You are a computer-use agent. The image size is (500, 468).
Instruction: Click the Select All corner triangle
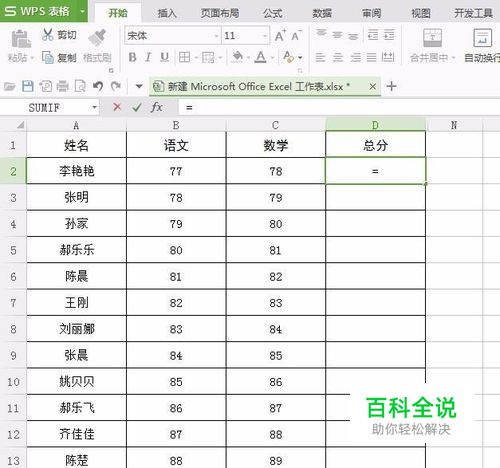[20, 125]
